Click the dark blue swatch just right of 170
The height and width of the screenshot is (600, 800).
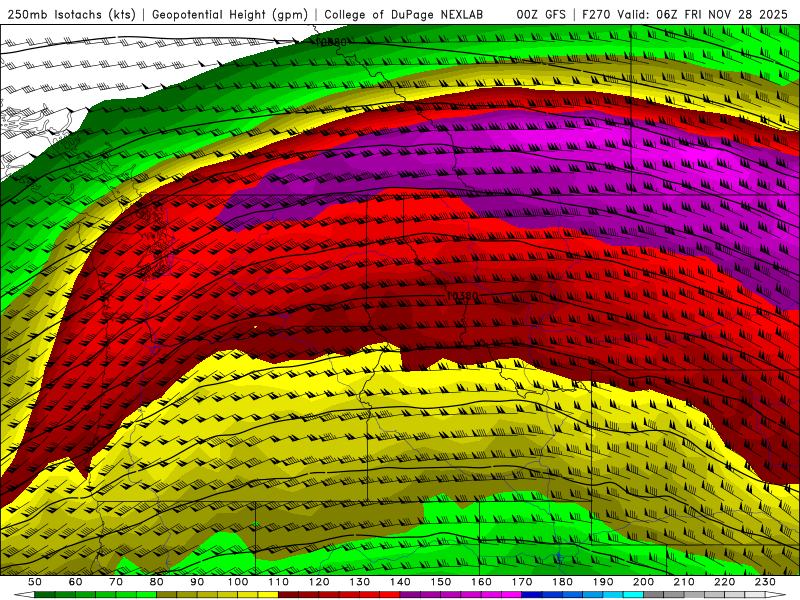click(x=532, y=594)
